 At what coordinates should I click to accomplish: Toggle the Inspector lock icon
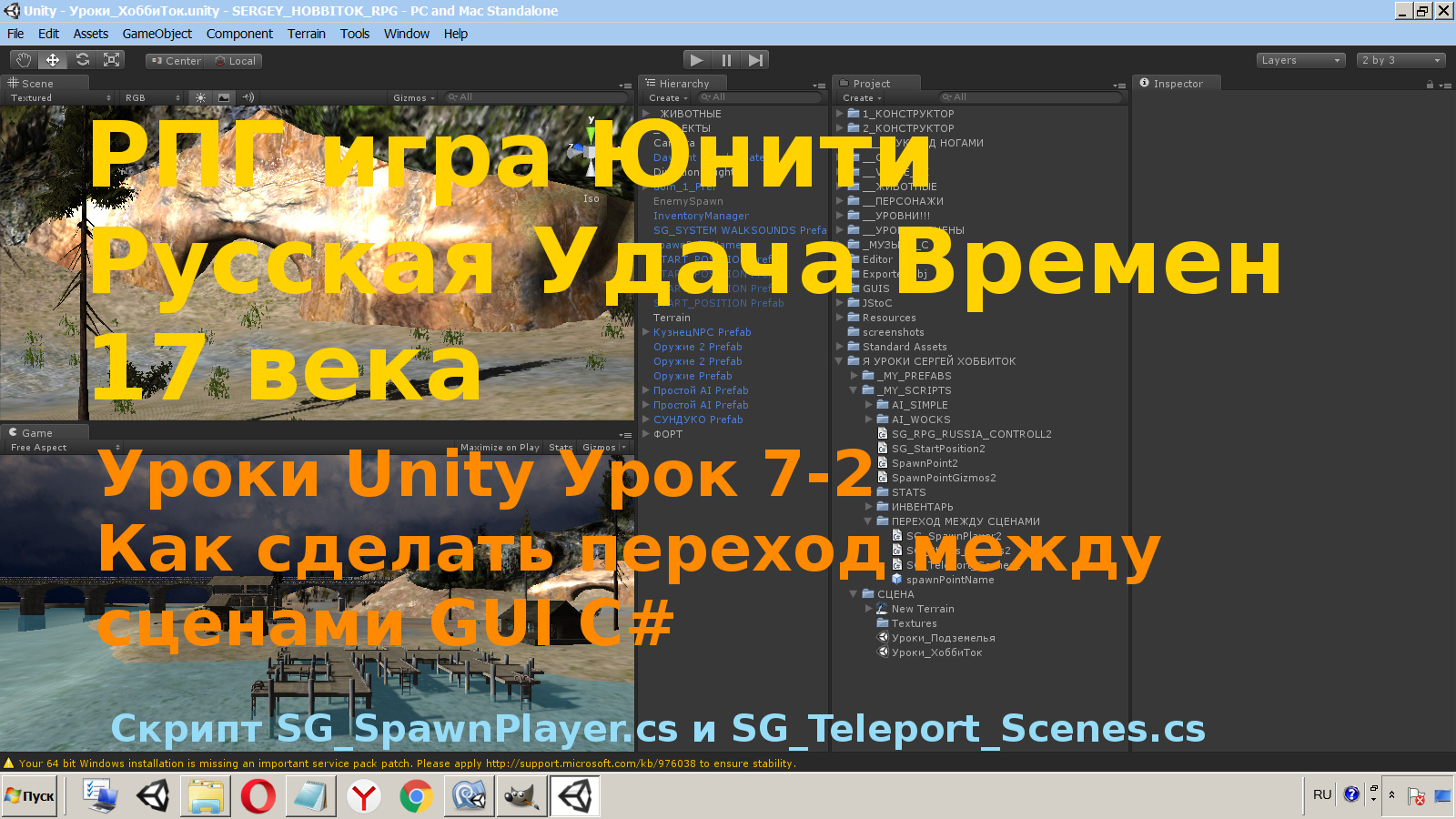1430,84
